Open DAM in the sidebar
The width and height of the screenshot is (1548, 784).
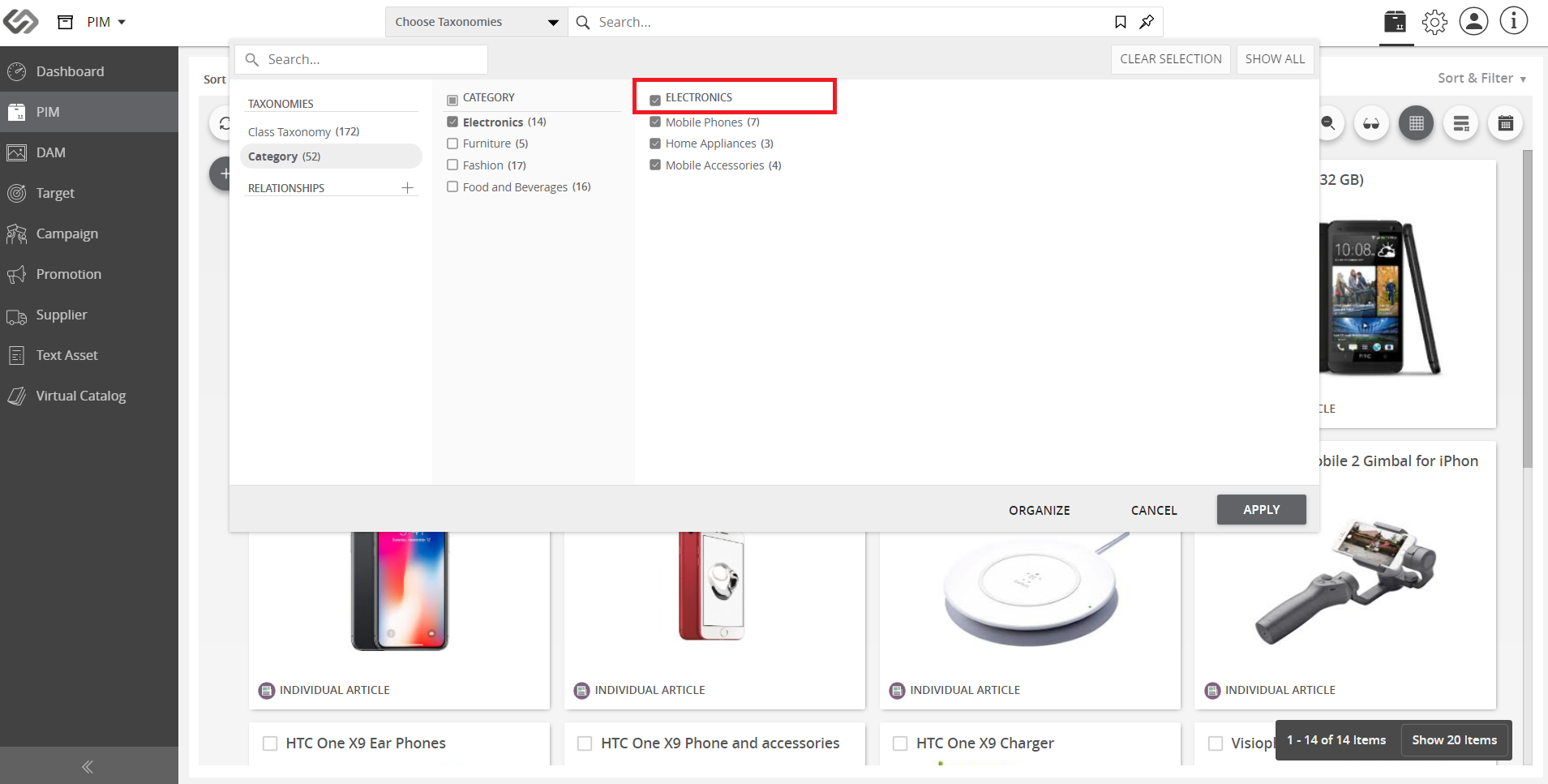(x=89, y=152)
